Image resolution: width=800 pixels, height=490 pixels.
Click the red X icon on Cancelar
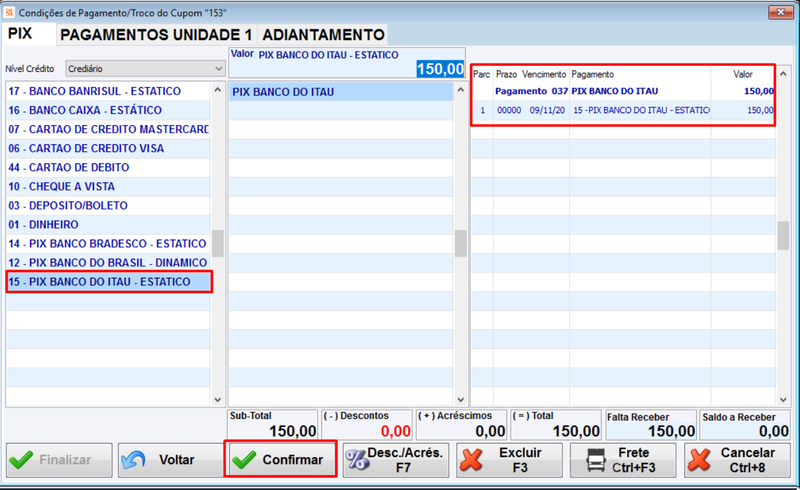click(699, 459)
